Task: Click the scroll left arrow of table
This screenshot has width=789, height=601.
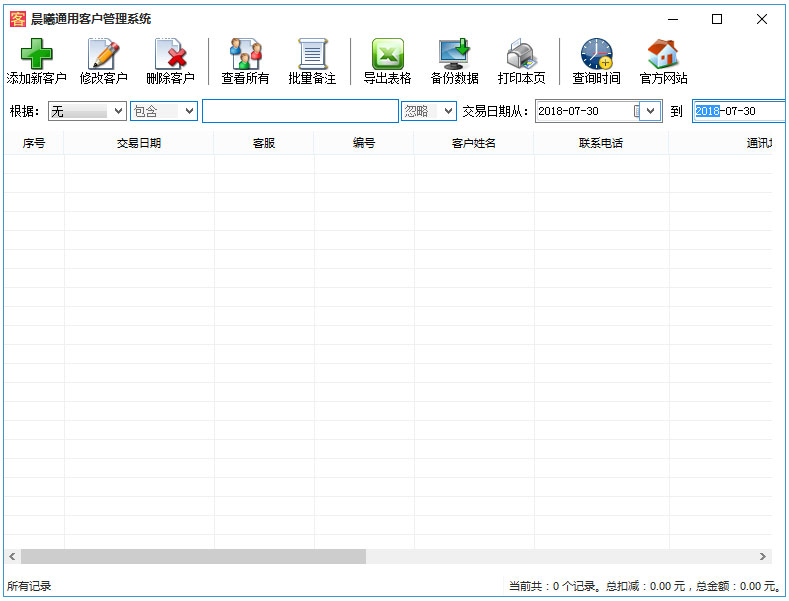Action: [x=13, y=556]
